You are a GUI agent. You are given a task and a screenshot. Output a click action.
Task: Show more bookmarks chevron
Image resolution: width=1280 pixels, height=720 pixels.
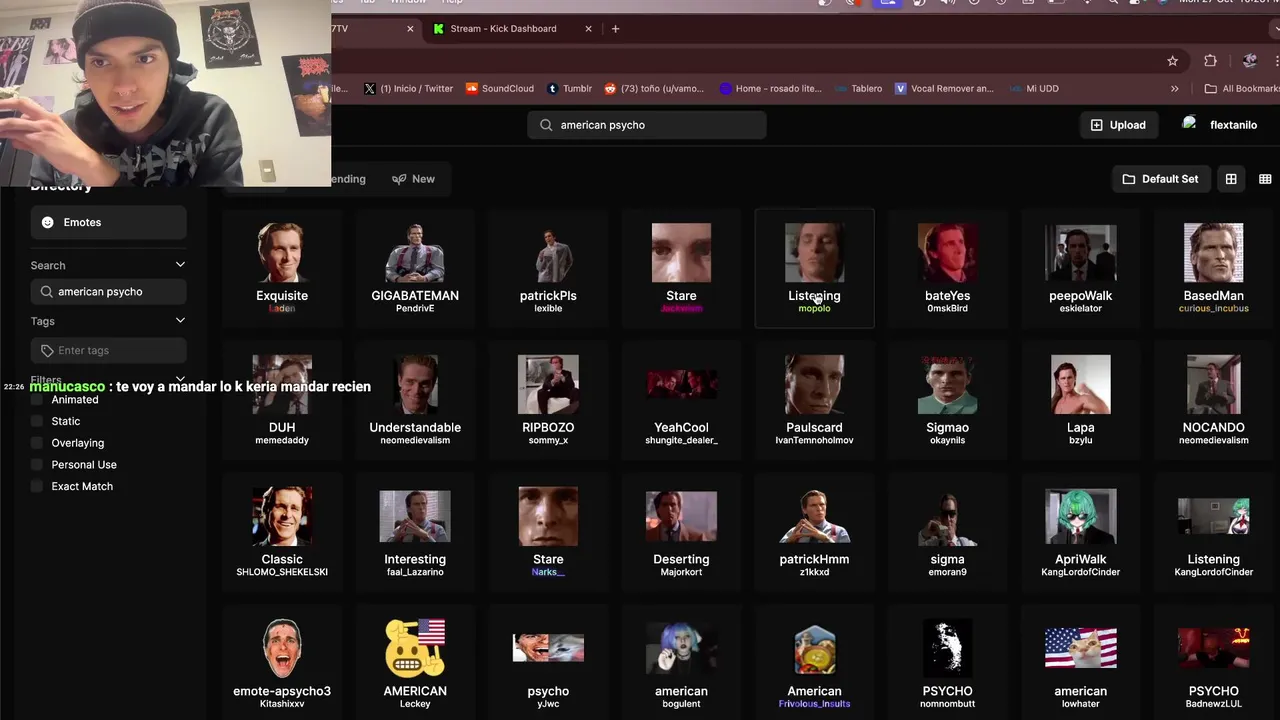(x=1174, y=89)
